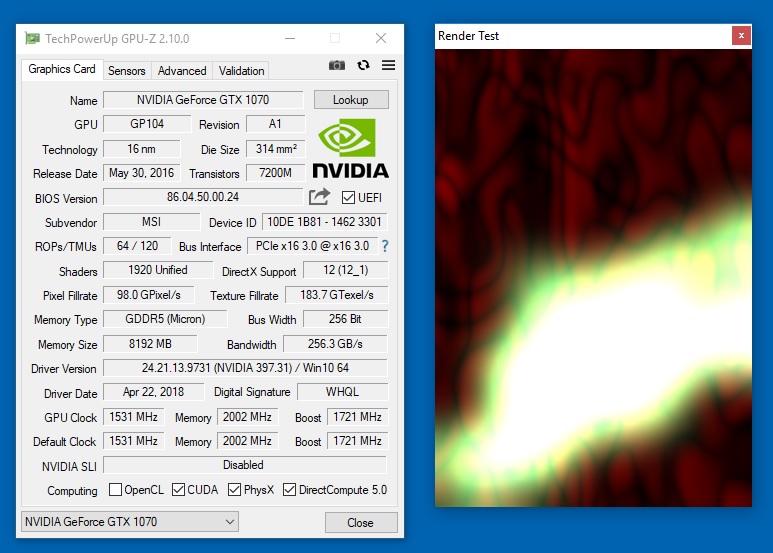The image size is (773, 553).
Task: Click the NVIDIA SLI value Disabled
Action: pos(245,465)
